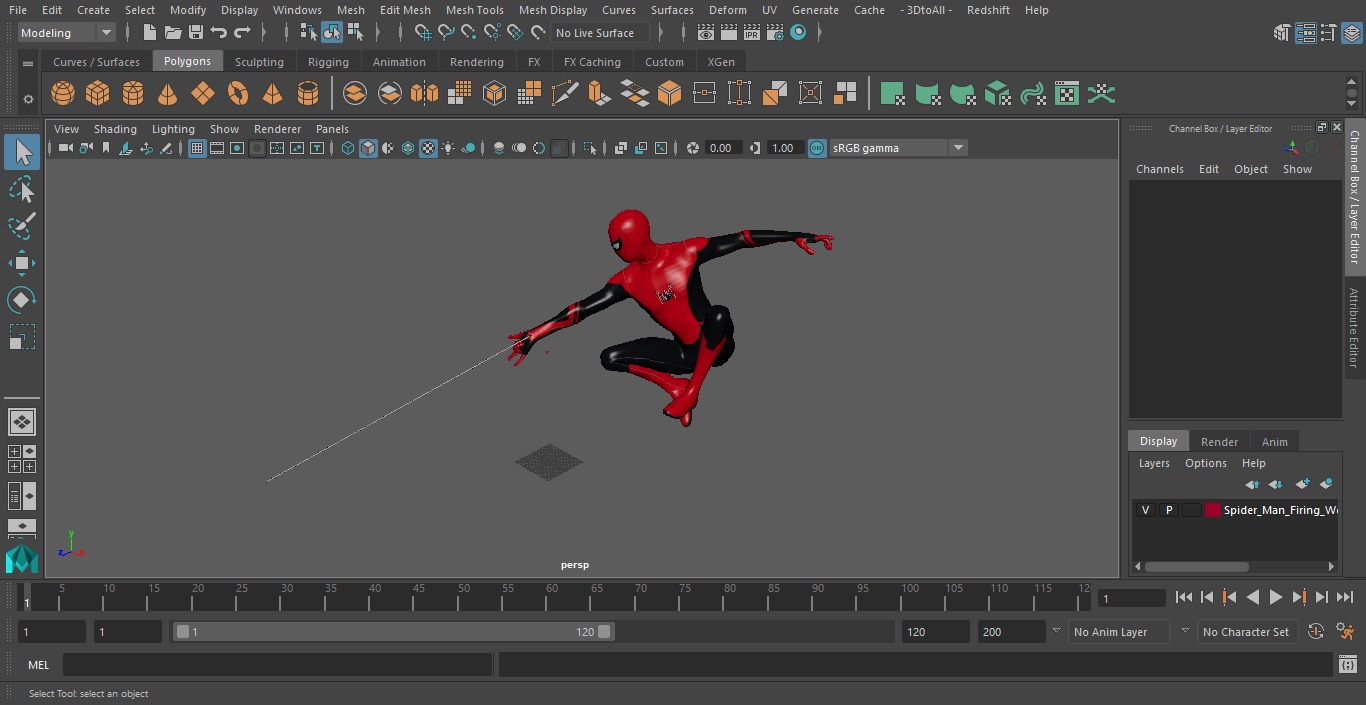Toggle textured display checker button
This screenshot has height=705, width=1366.
428,148
